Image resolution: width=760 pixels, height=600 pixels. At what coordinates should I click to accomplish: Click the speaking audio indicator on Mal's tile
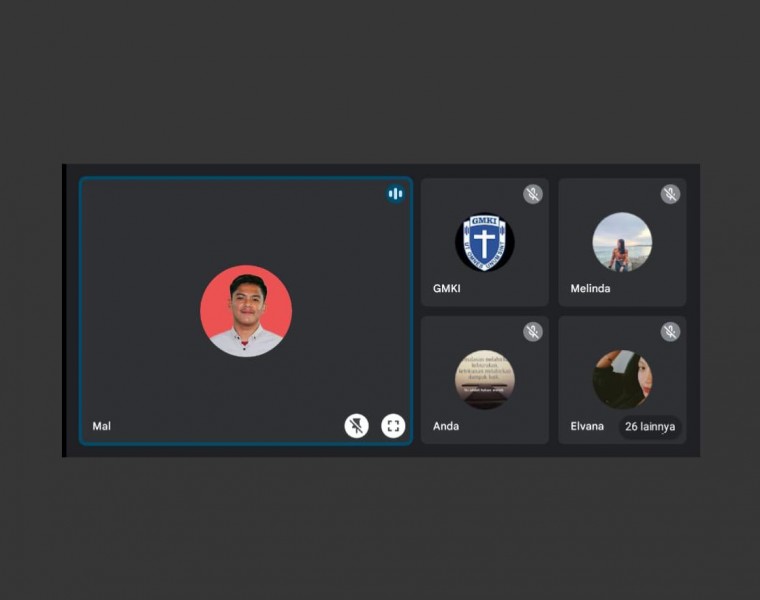click(395, 194)
